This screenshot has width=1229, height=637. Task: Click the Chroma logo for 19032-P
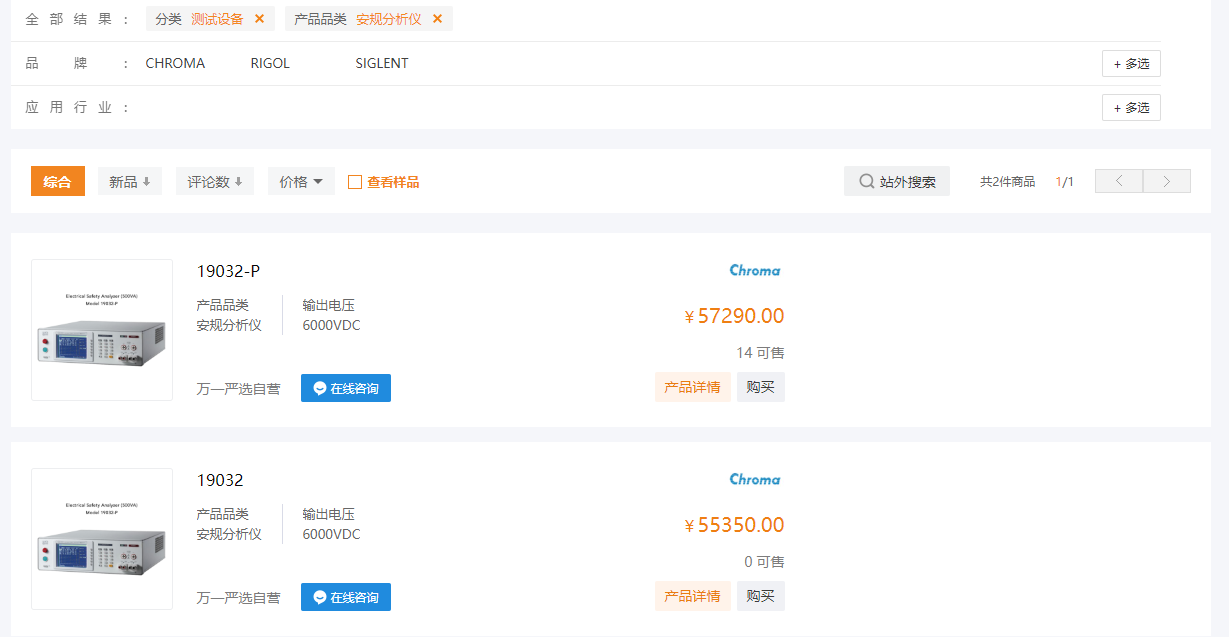(x=755, y=270)
